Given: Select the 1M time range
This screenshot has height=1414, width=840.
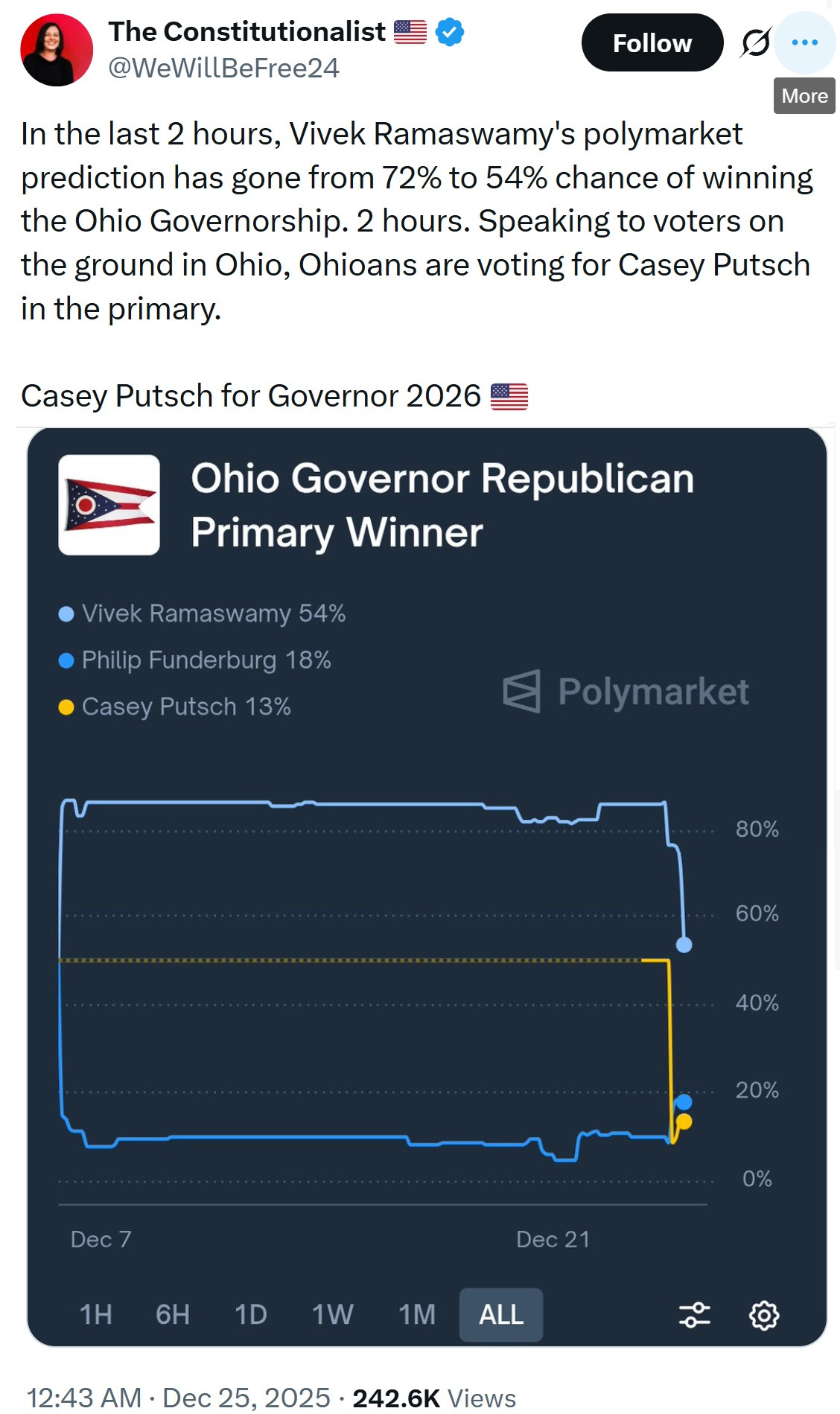Looking at the screenshot, I should [x=417, y=1315].
